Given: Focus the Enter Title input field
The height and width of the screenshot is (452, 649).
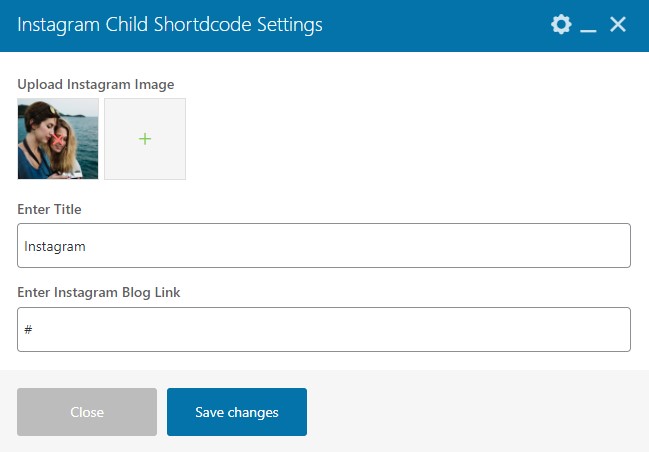Looking at the screenshot, I should coord(324,245).
